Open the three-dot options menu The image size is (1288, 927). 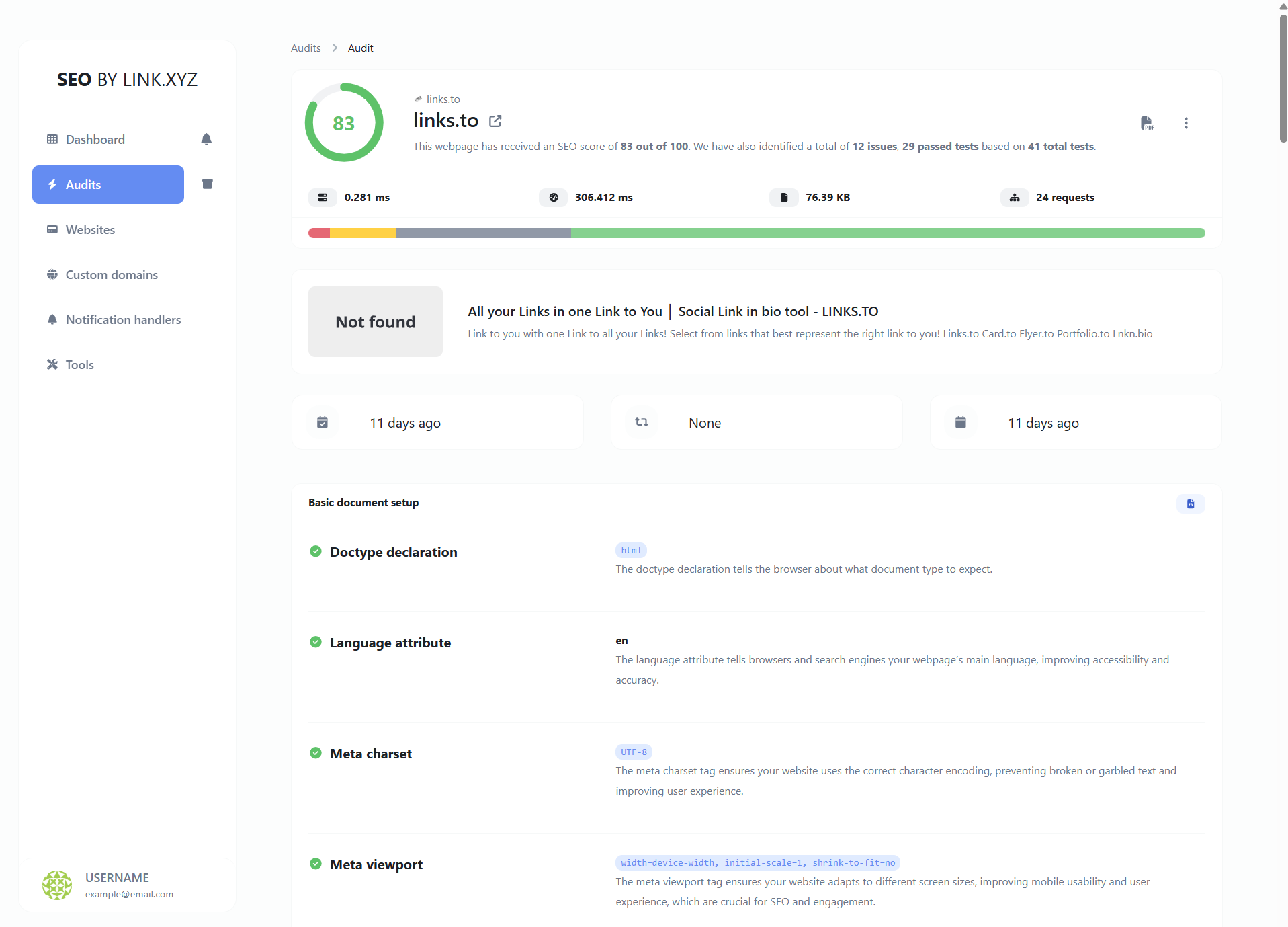pos(1186,123)
